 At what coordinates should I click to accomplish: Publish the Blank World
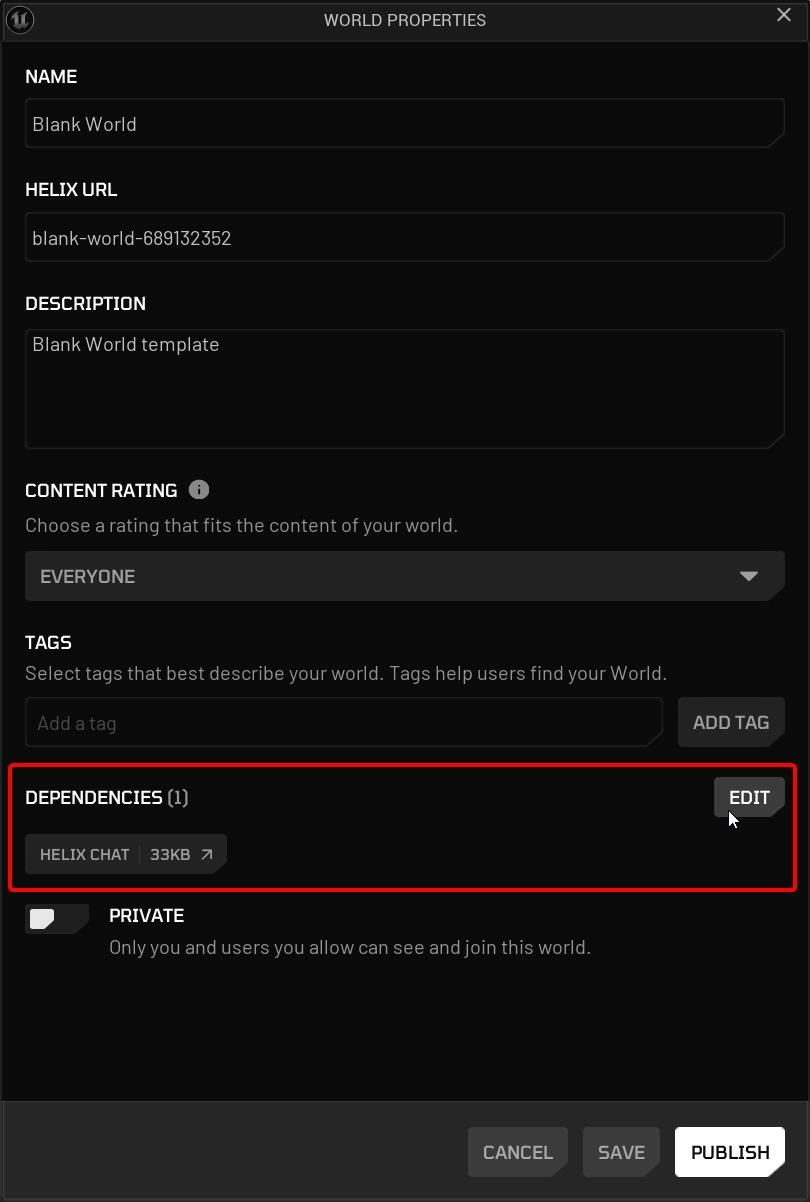[730, 1152]
